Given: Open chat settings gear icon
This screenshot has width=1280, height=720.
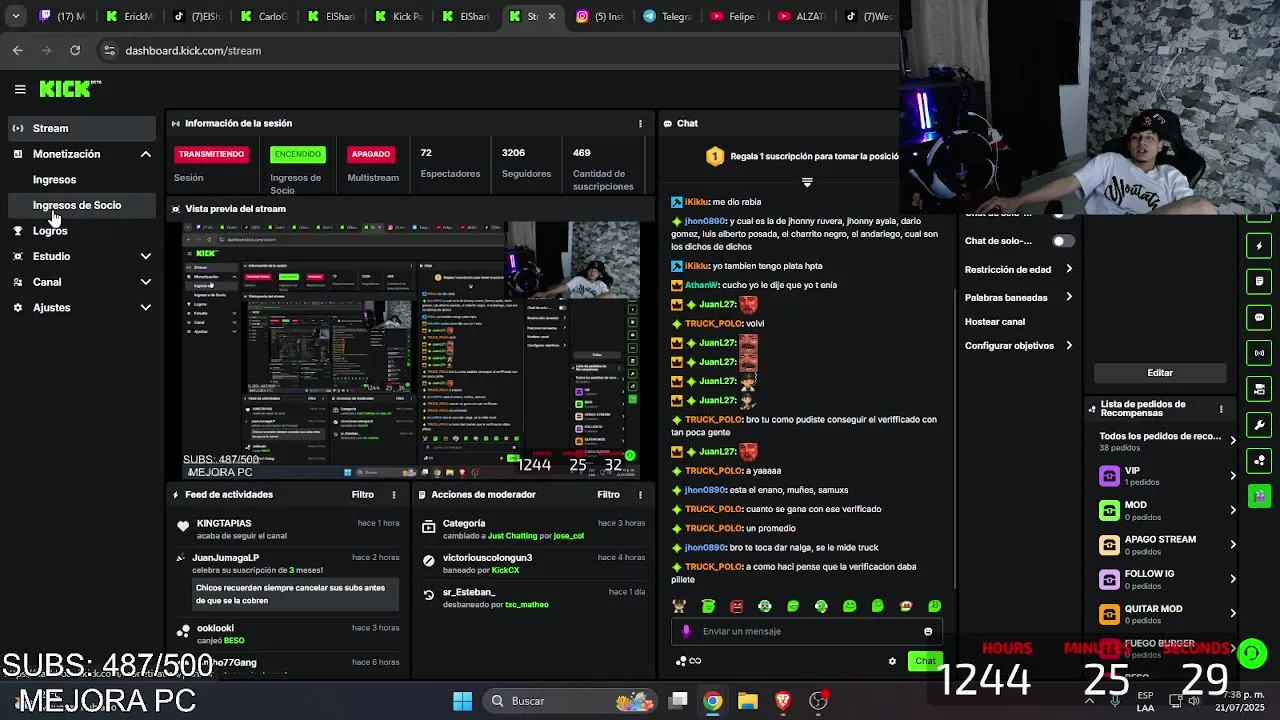Looking at the screenshot, I should tap(892, 661).
